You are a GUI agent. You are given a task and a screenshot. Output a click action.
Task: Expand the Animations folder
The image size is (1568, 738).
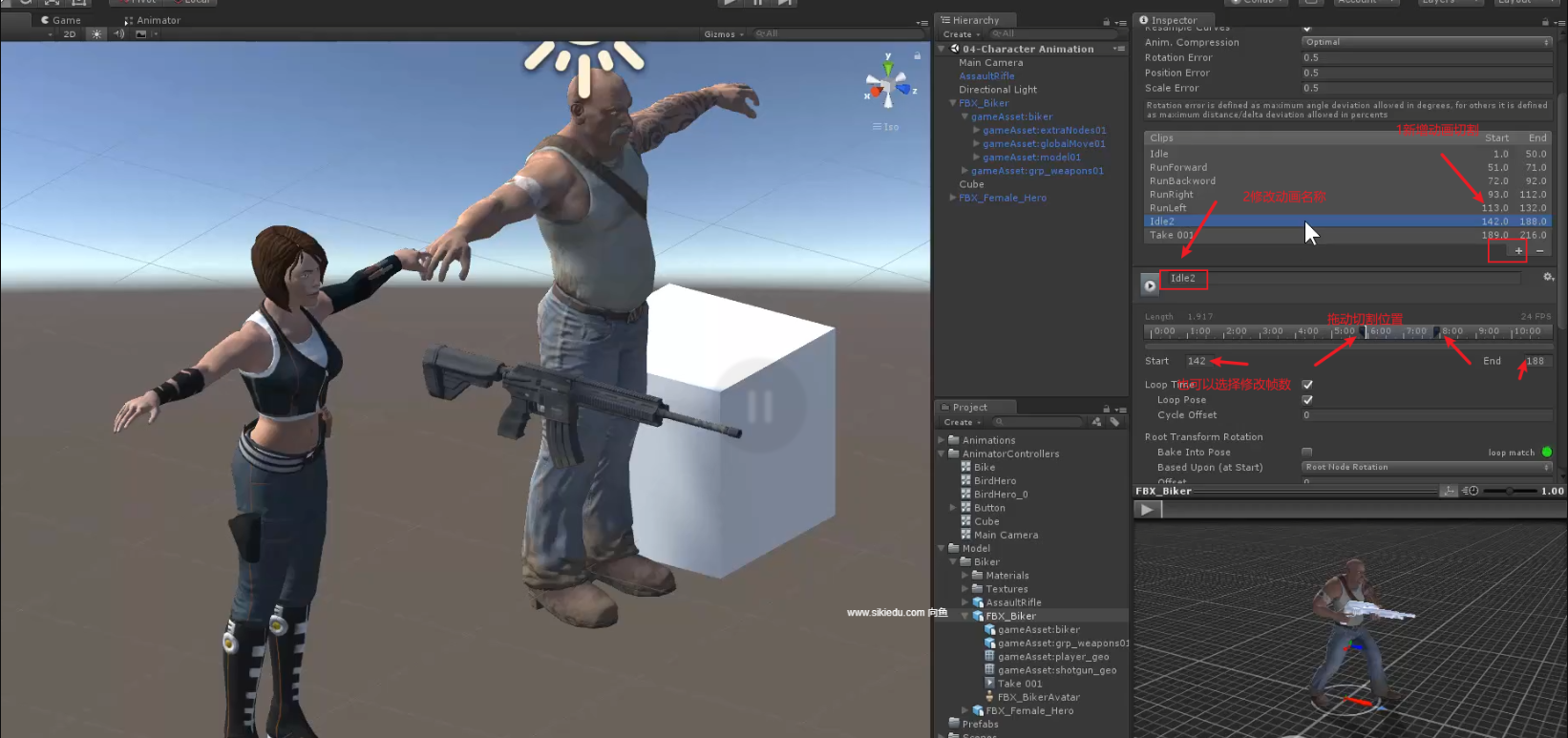[942, 440]
